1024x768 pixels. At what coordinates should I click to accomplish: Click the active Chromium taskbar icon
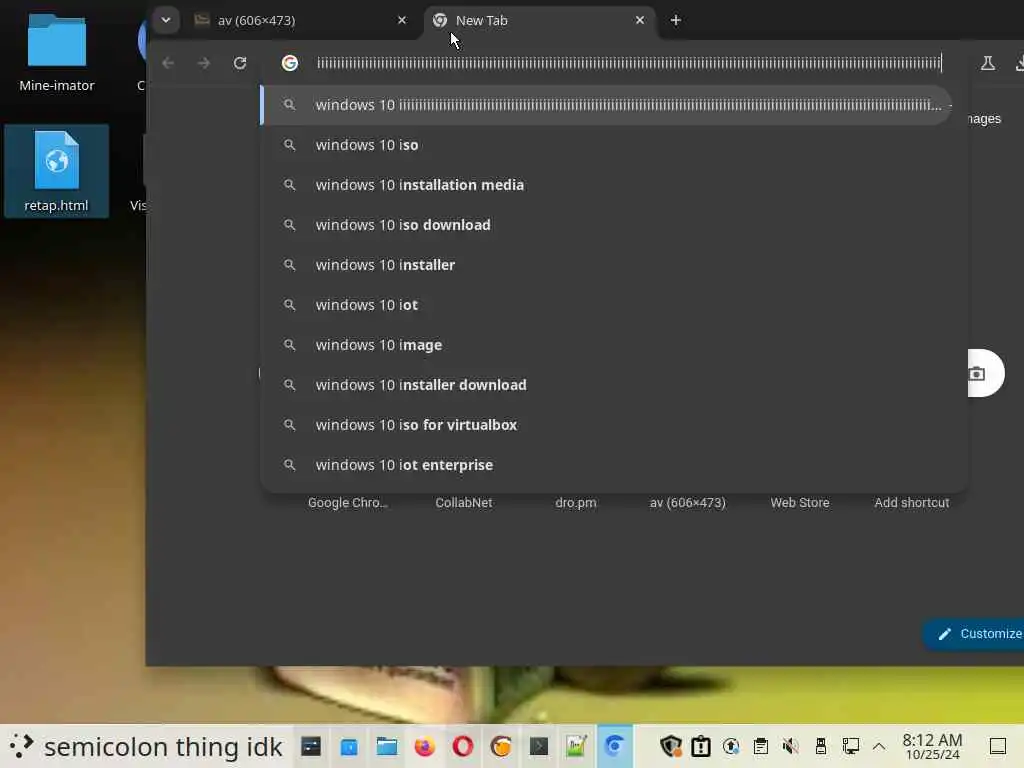click(x=615, y=746)
